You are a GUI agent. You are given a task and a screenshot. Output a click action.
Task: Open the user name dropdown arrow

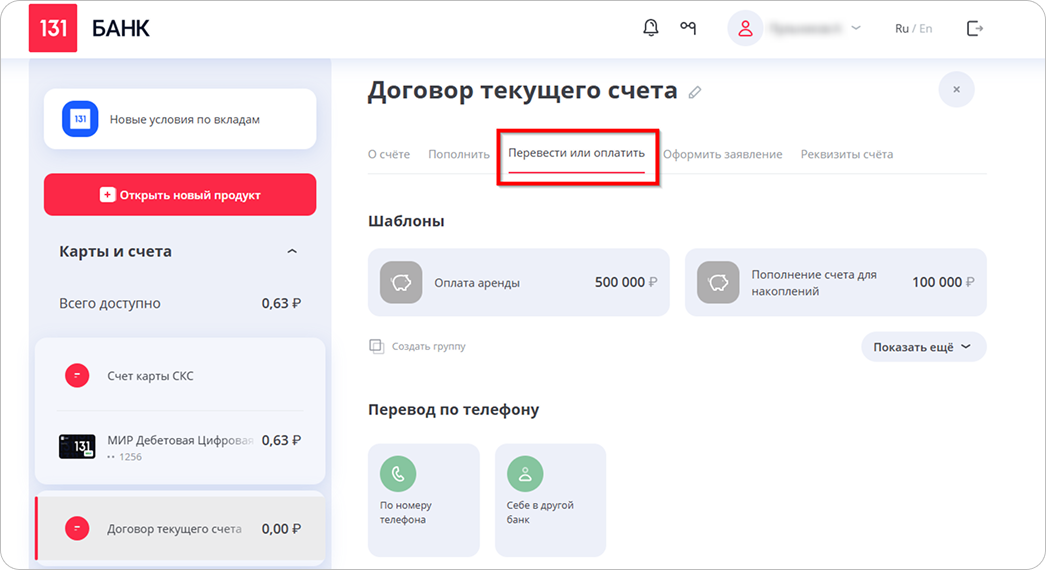[856, 28]
